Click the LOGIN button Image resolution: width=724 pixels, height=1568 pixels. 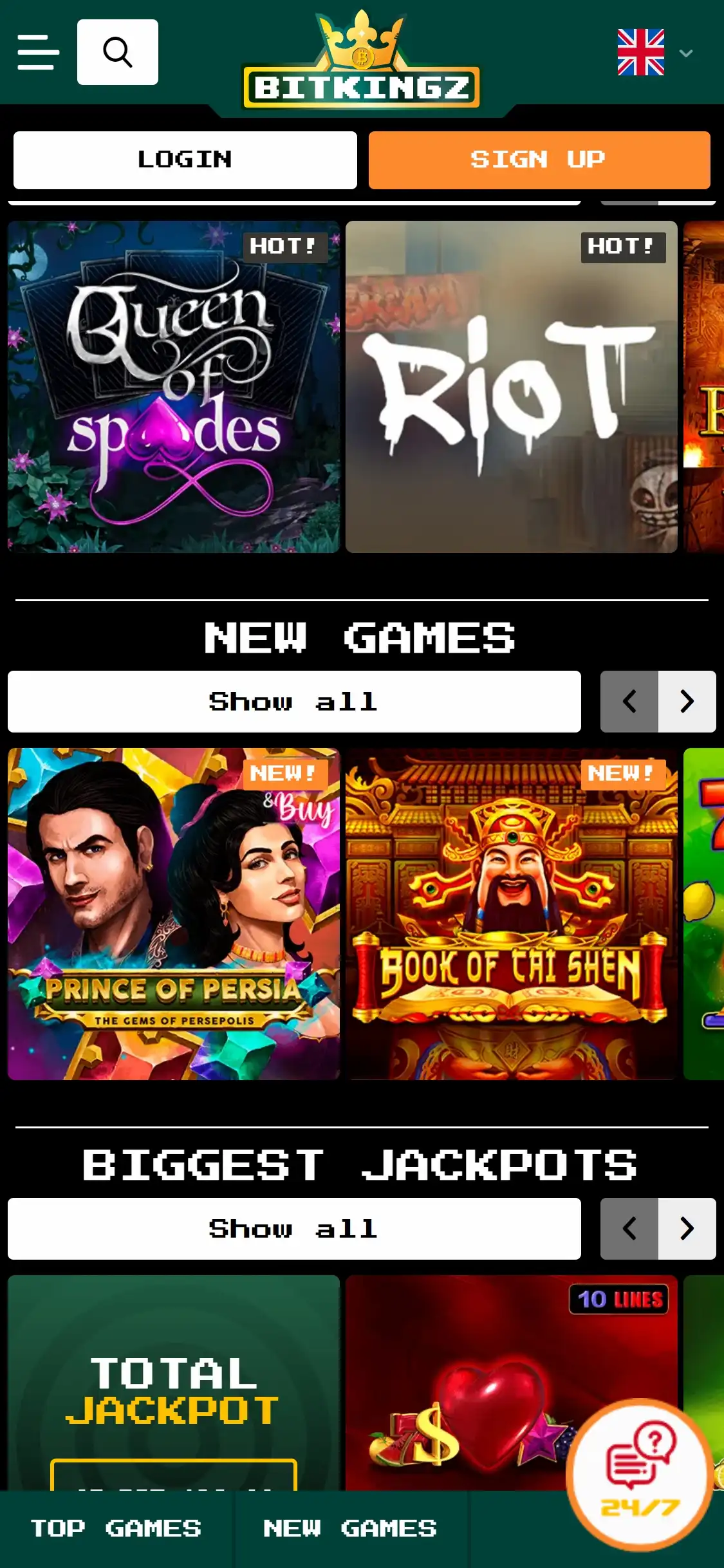185,160
